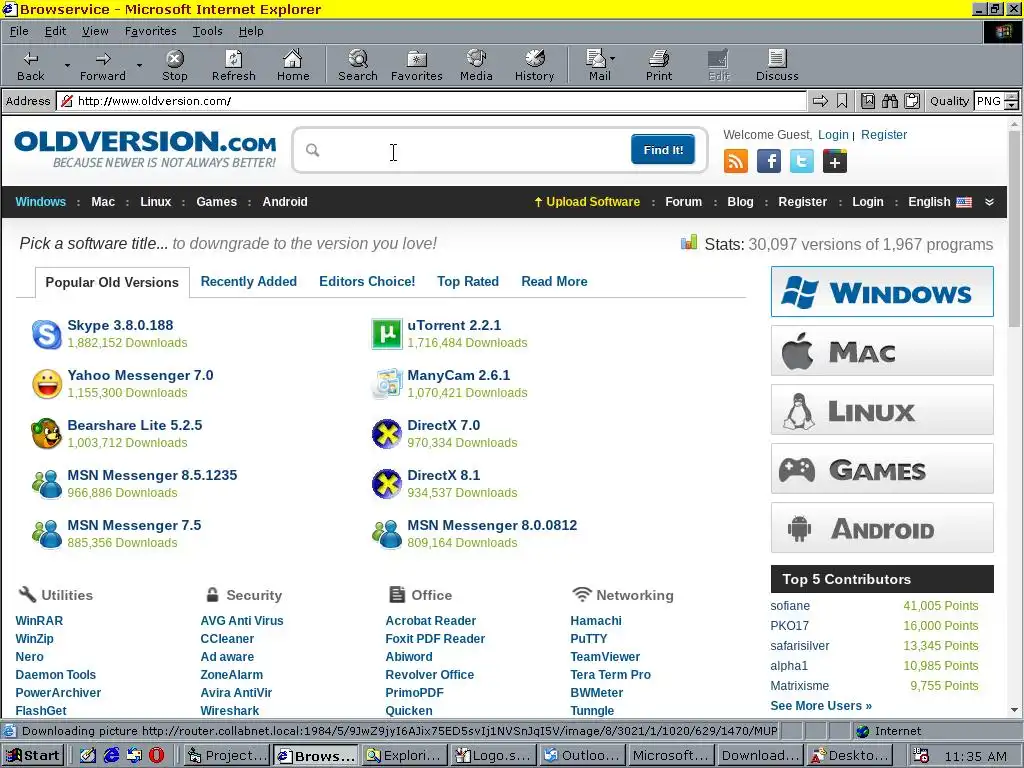
Task: Open the Mac platform banner button
Action: pyautogui.click(x=882, y=351)
